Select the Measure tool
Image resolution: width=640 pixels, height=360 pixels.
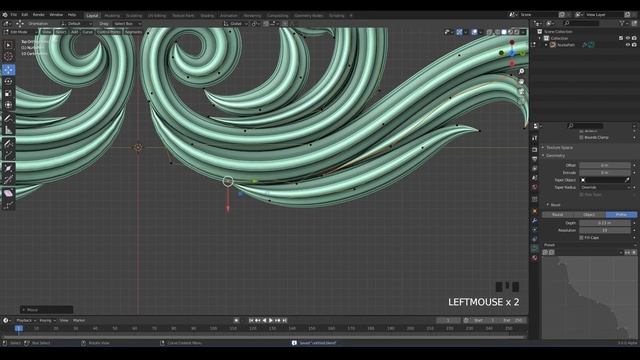(x=8, y=130)
